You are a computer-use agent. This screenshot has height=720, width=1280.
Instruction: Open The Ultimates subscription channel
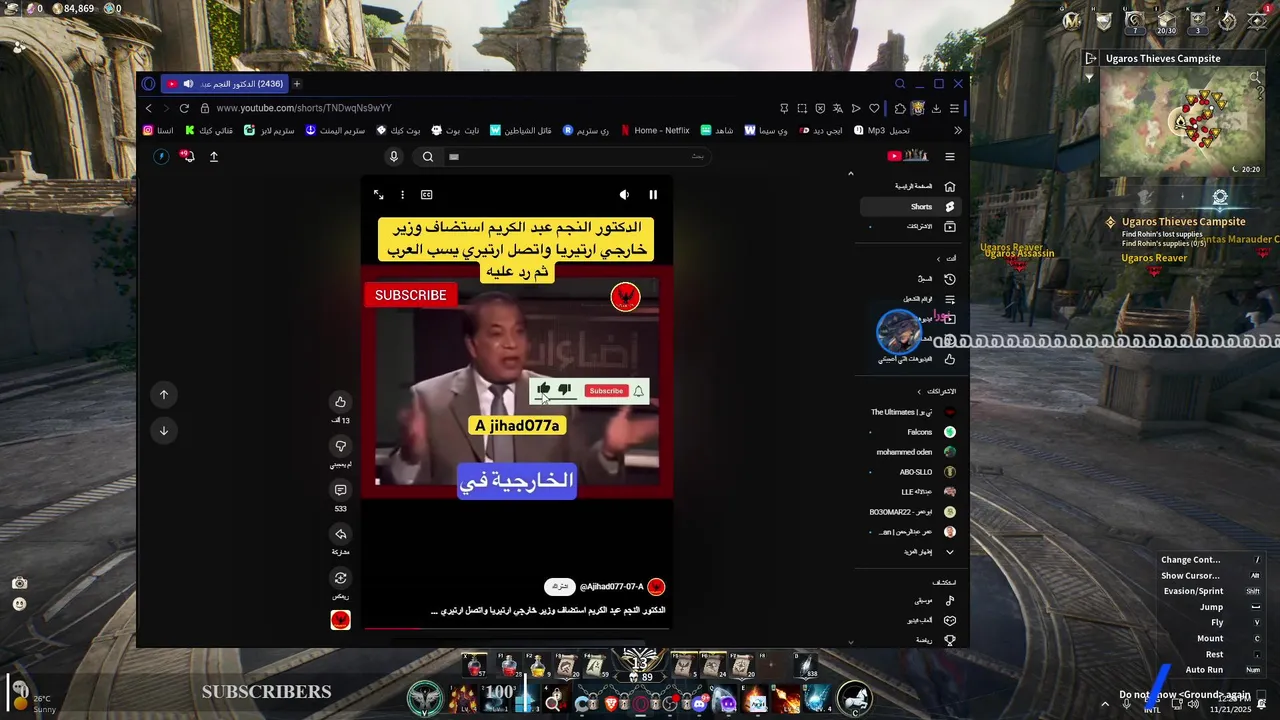910,412
